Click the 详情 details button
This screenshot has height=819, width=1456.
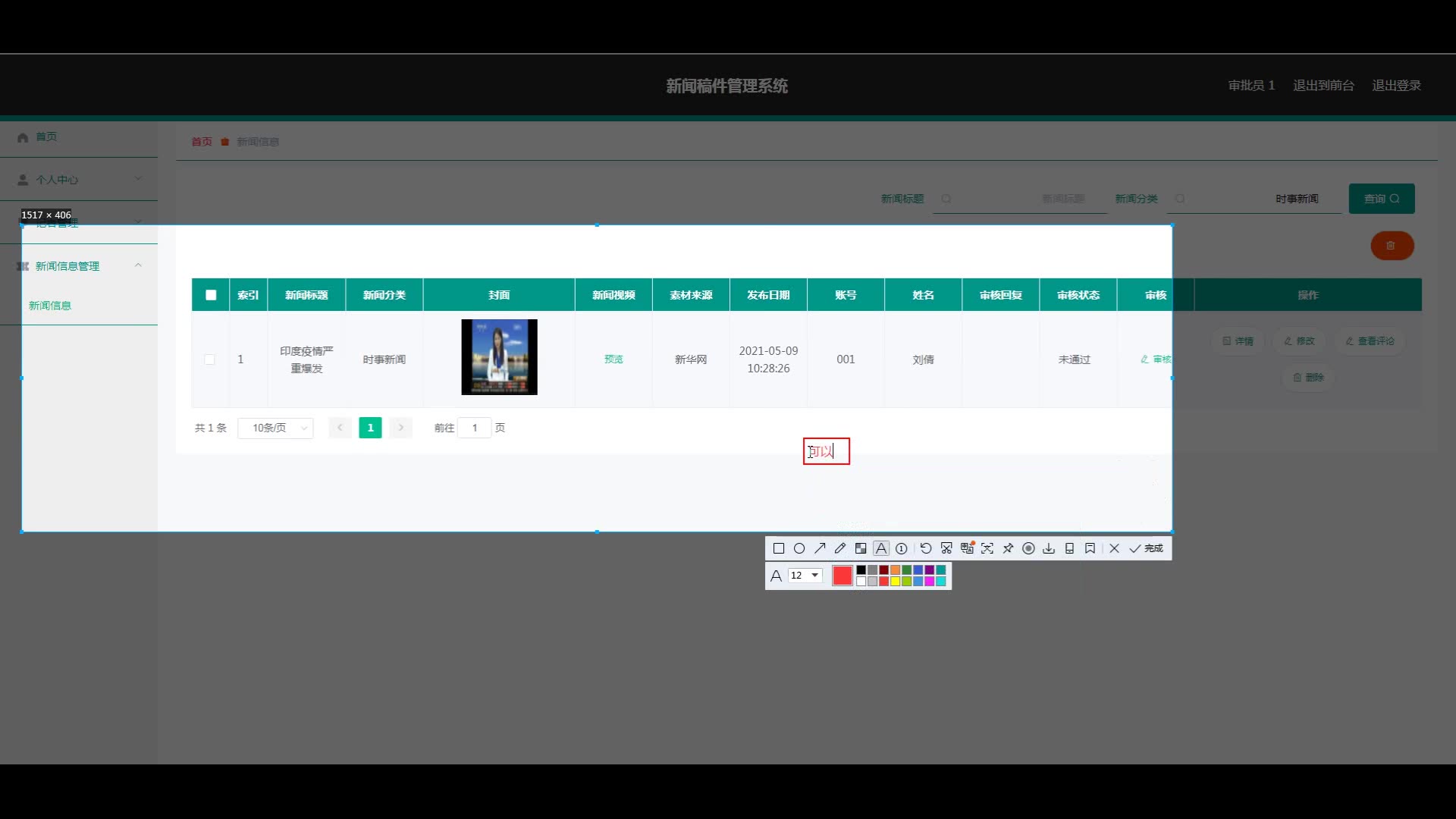point(1238,341)
